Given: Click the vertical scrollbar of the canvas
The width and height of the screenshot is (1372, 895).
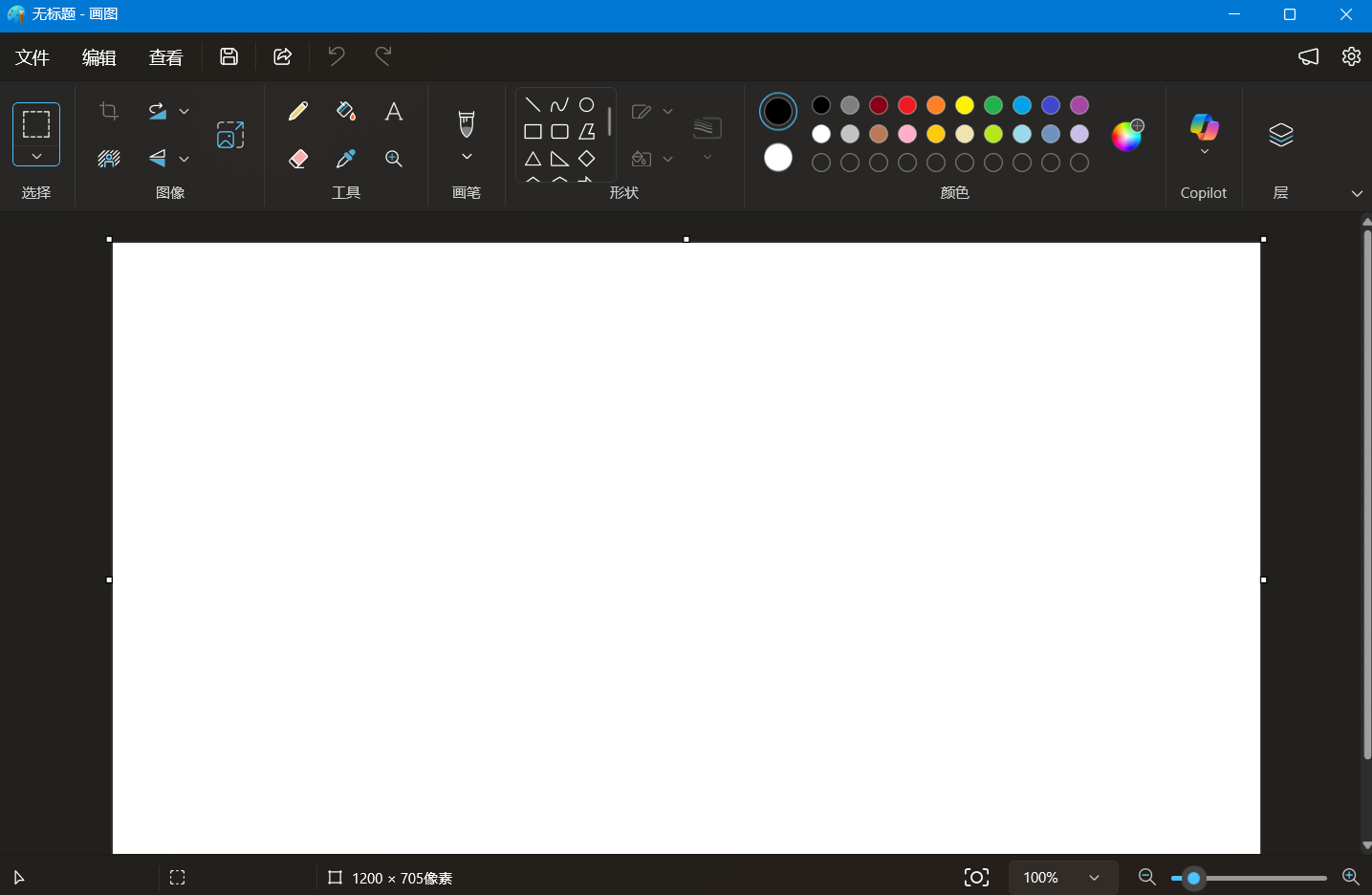Looking at the screenshot, I should [x=1367, y=494].
